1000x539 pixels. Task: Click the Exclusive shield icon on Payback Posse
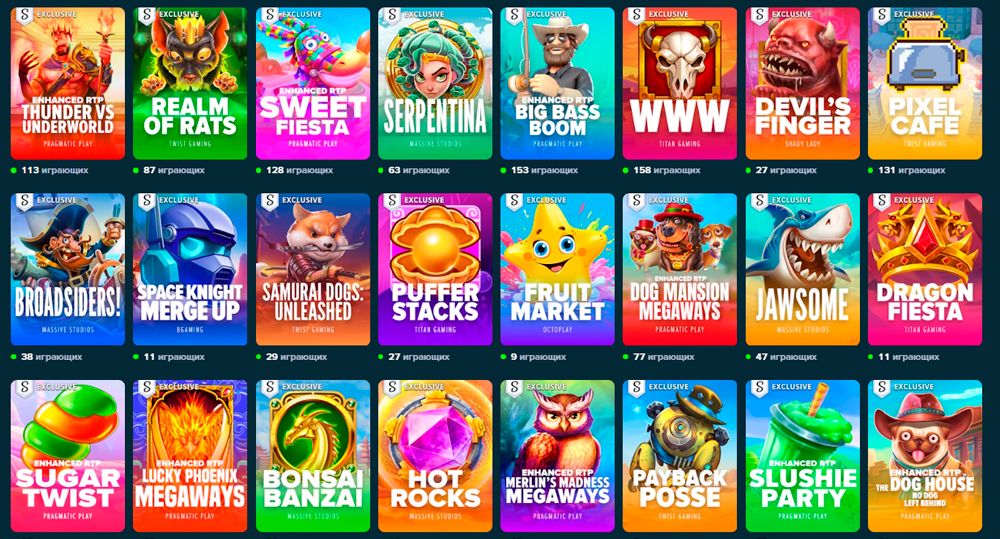tap(636, 388)
